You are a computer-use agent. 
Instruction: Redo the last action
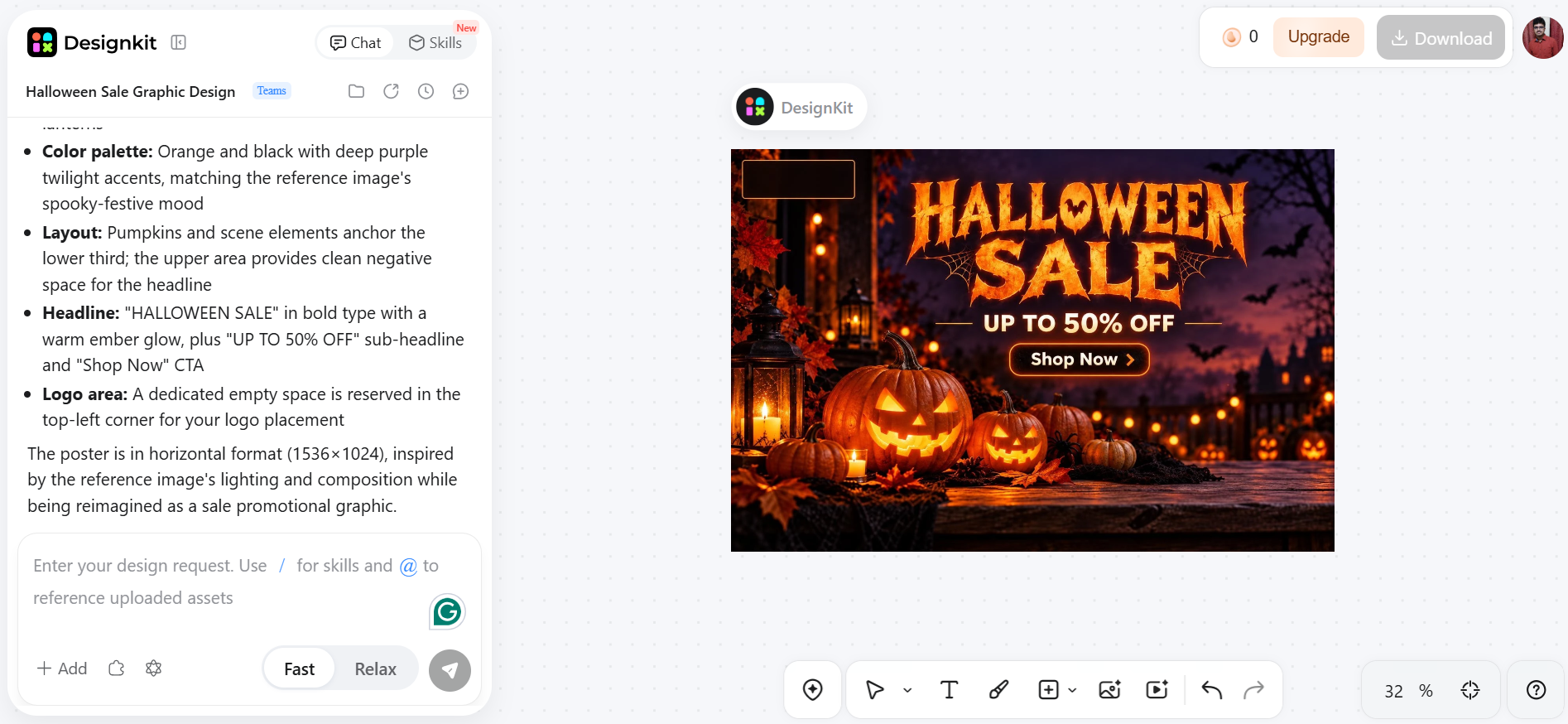pos(1254,690)
